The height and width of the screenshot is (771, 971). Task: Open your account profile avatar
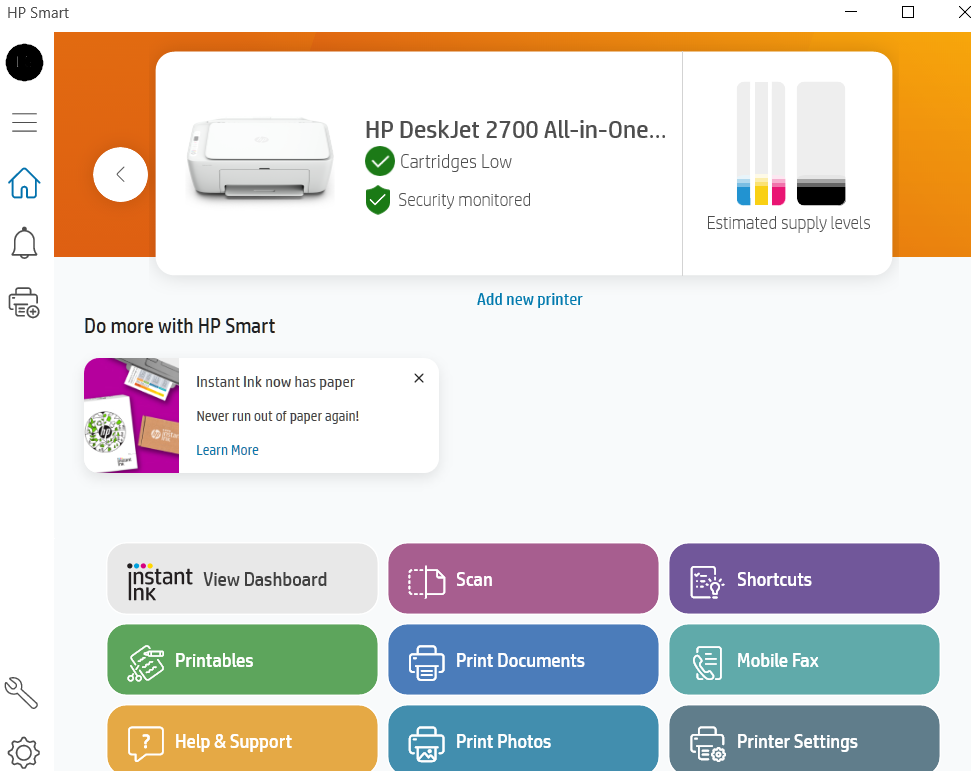point(24,62)
